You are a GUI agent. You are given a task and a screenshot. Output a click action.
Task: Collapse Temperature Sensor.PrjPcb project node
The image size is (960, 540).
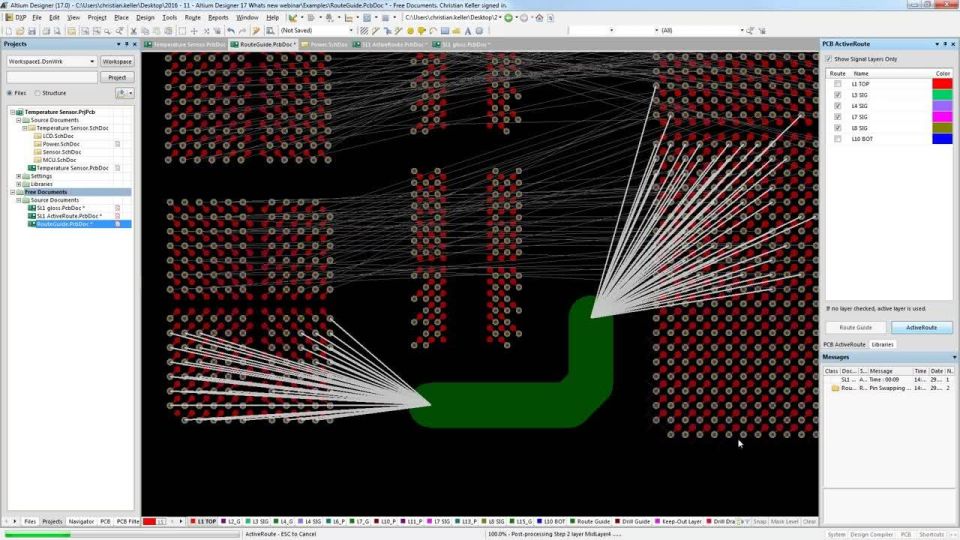tap(12, 112)
